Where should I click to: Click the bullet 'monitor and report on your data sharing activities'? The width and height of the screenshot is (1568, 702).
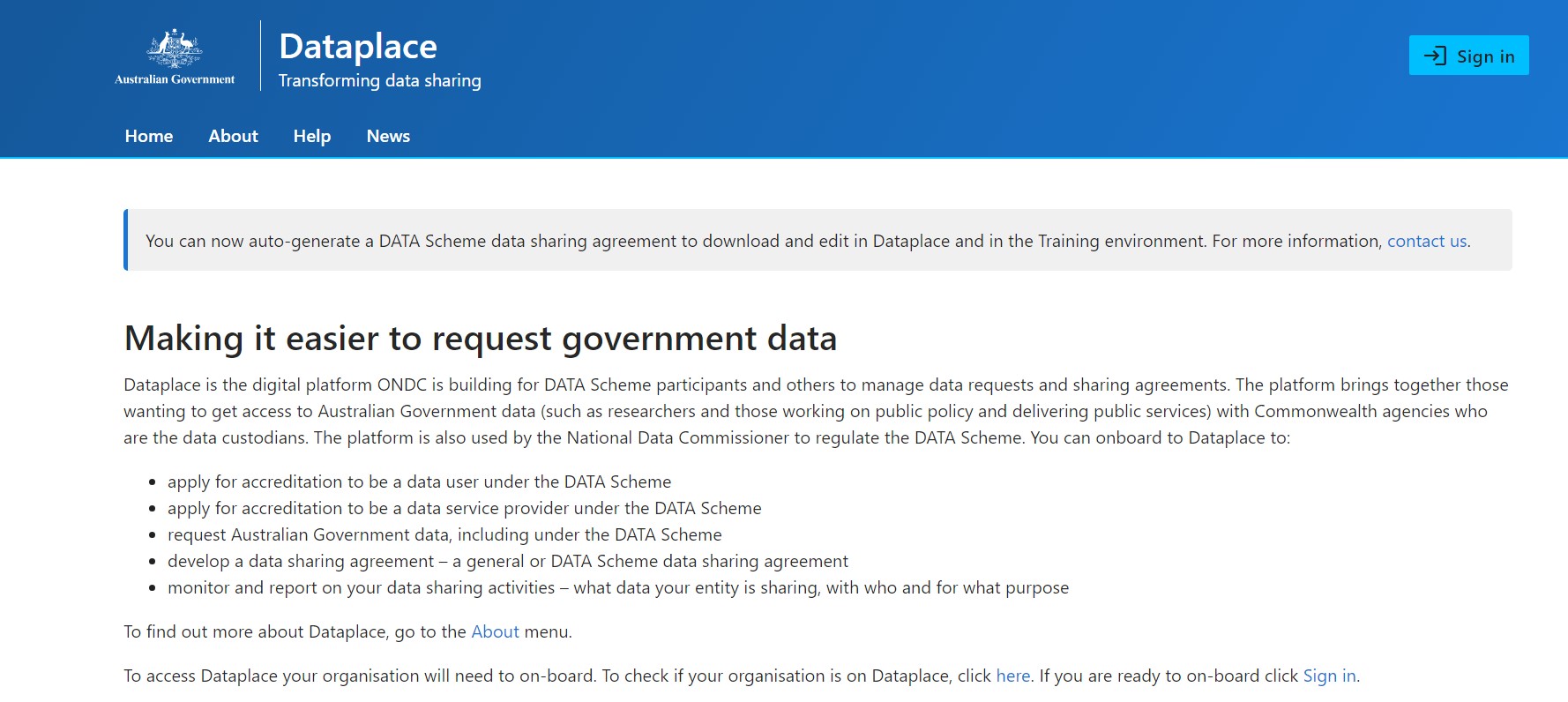pyautogui.click(x=618, y=587)
